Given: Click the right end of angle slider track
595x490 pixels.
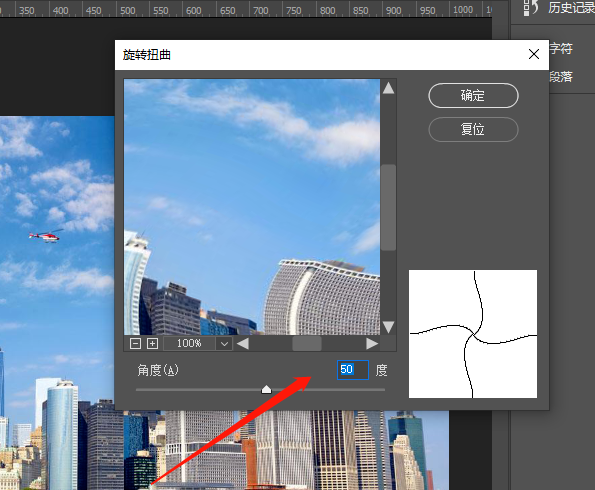Looking at the screenshot, I should click(x=383, y=389).
